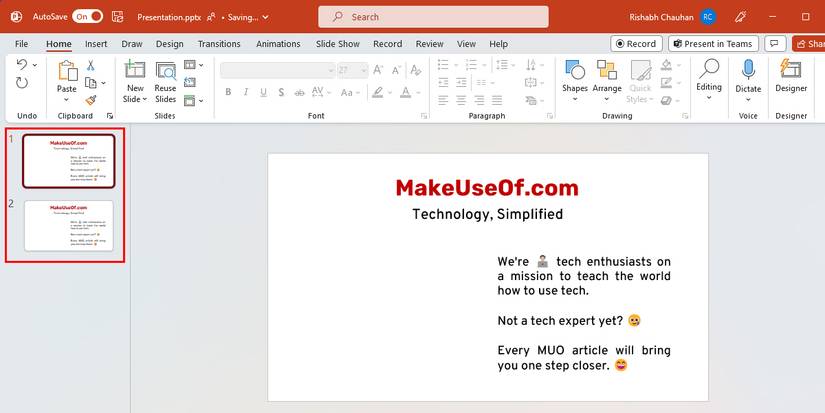
Task: Select slide 2 thumbnail
Action: point(69,226)
